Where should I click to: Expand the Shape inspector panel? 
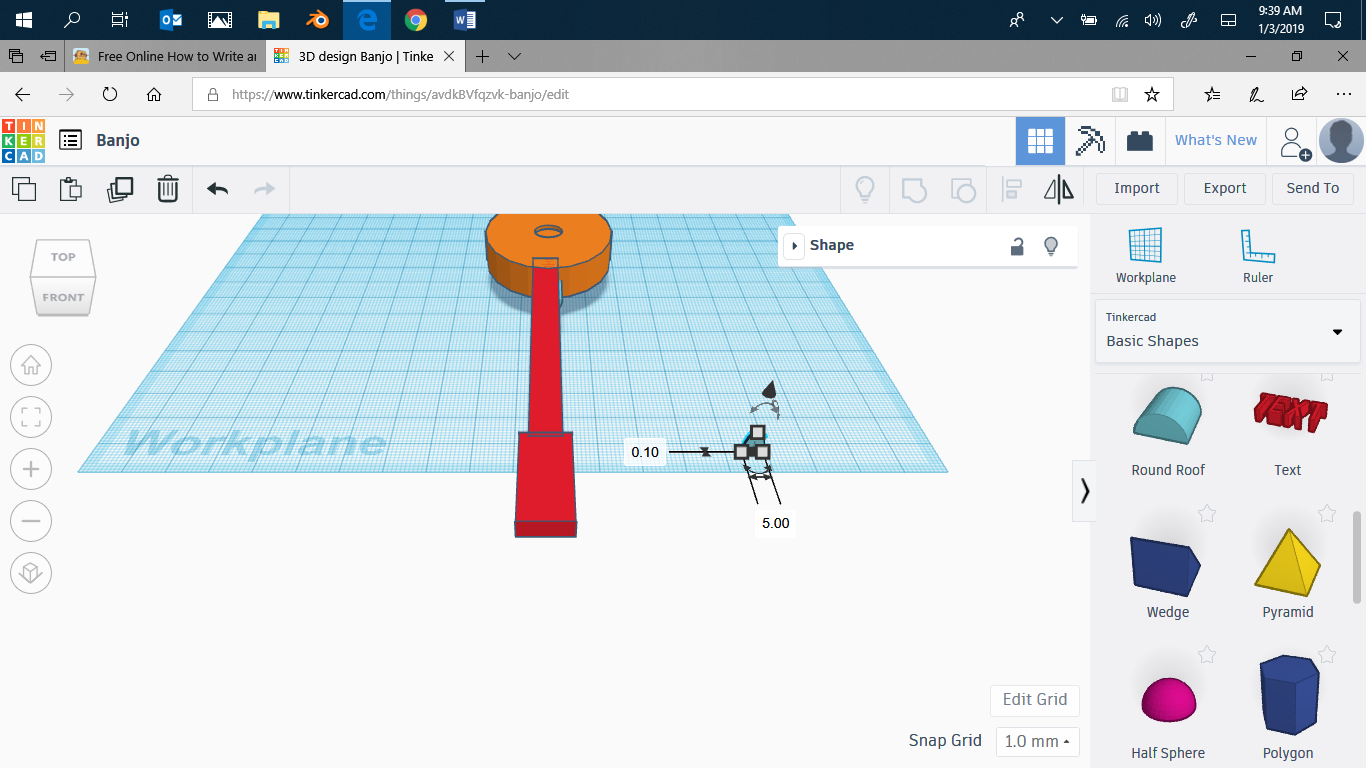click(x=794, y=246)
